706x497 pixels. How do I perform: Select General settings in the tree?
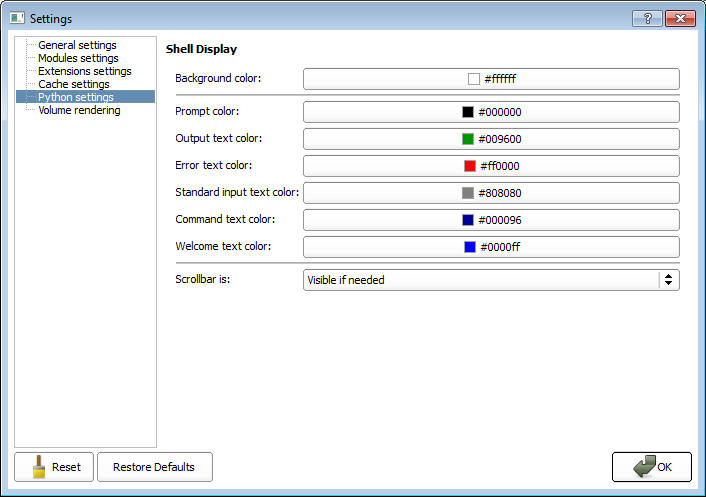77,45
